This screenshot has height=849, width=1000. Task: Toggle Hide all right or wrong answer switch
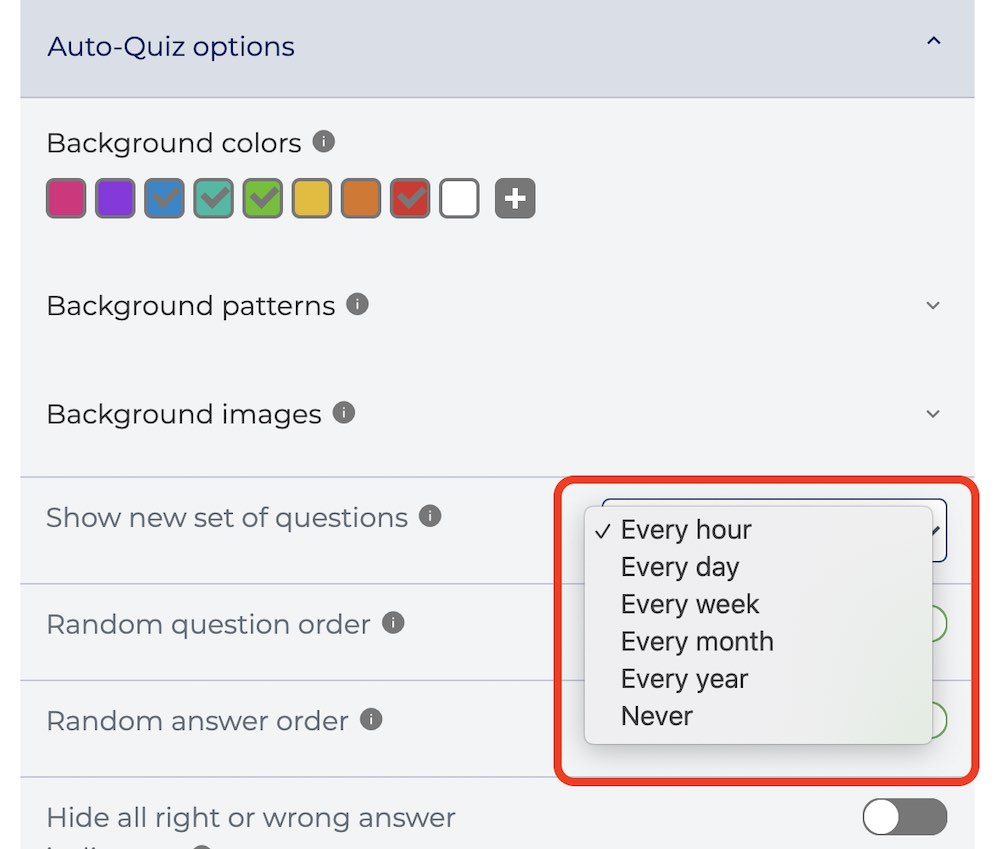(x=904, y=817)
